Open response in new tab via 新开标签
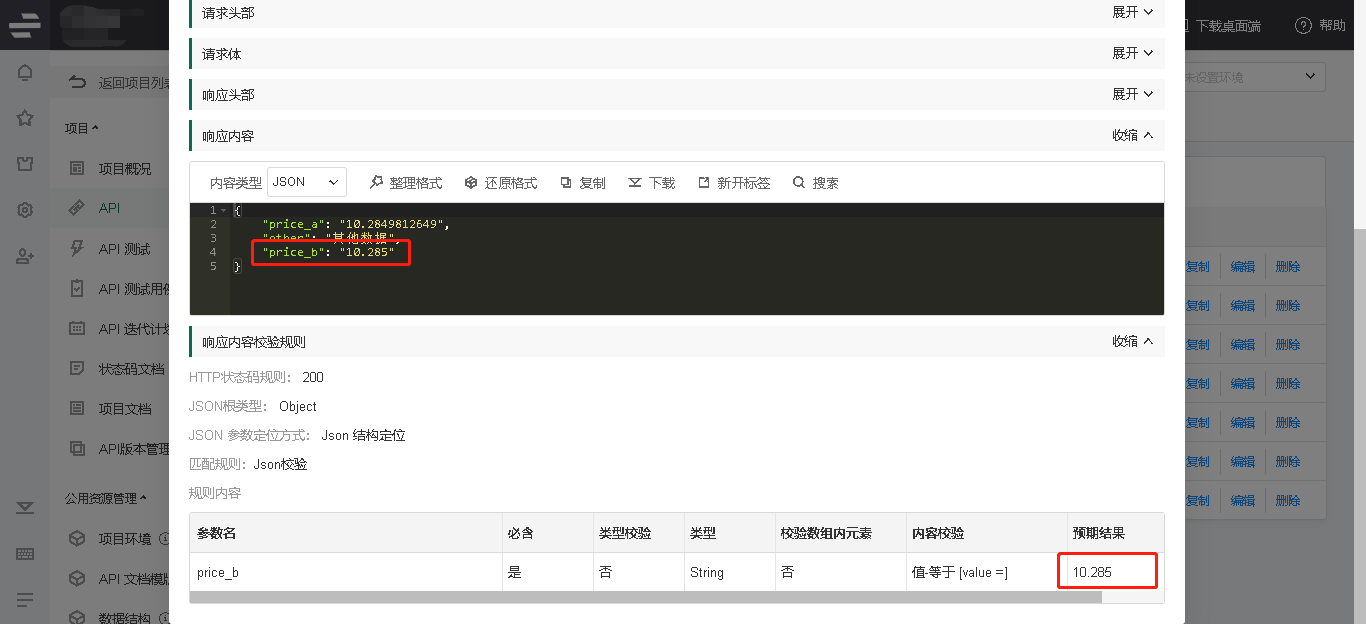The height and width of the screenshot is (624, 1366). coord(704,183)
